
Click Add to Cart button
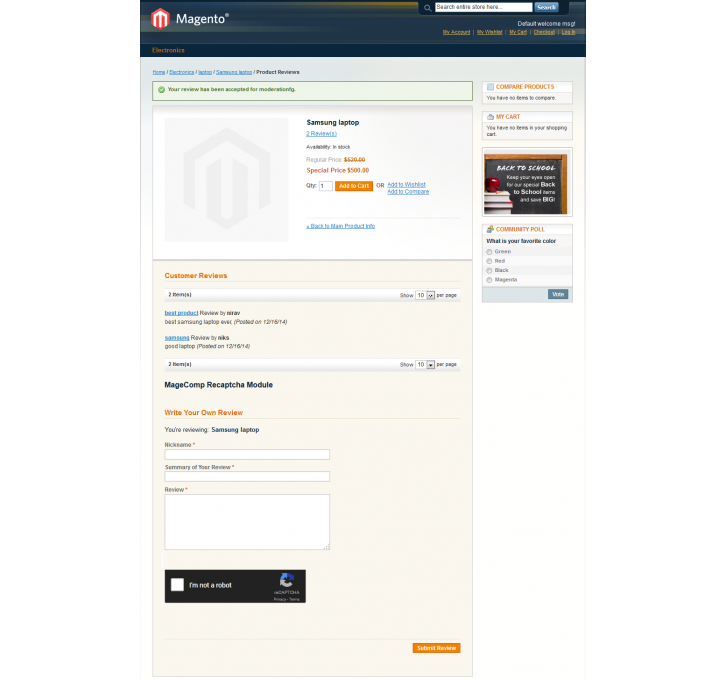point(354,186)
